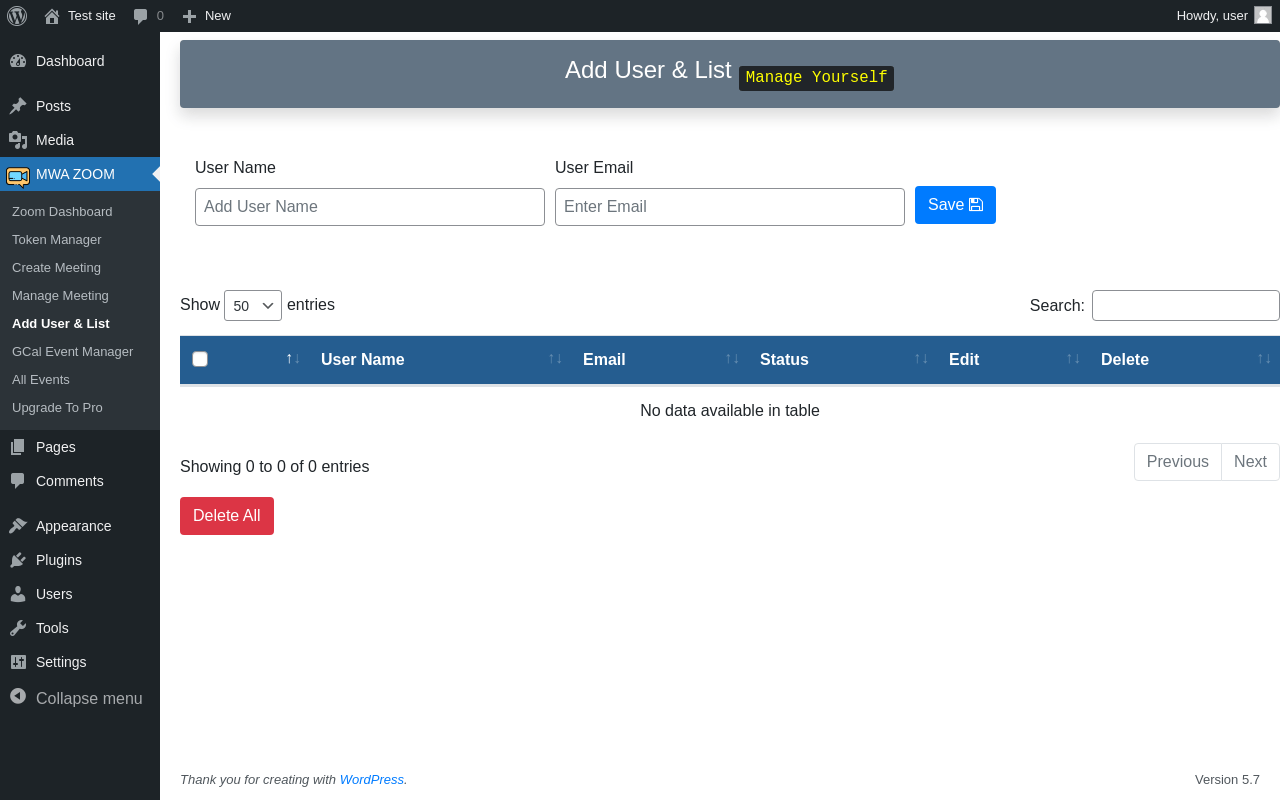Click the Dashboard gauge icon
1280x800 pixels.
(18, 61)
